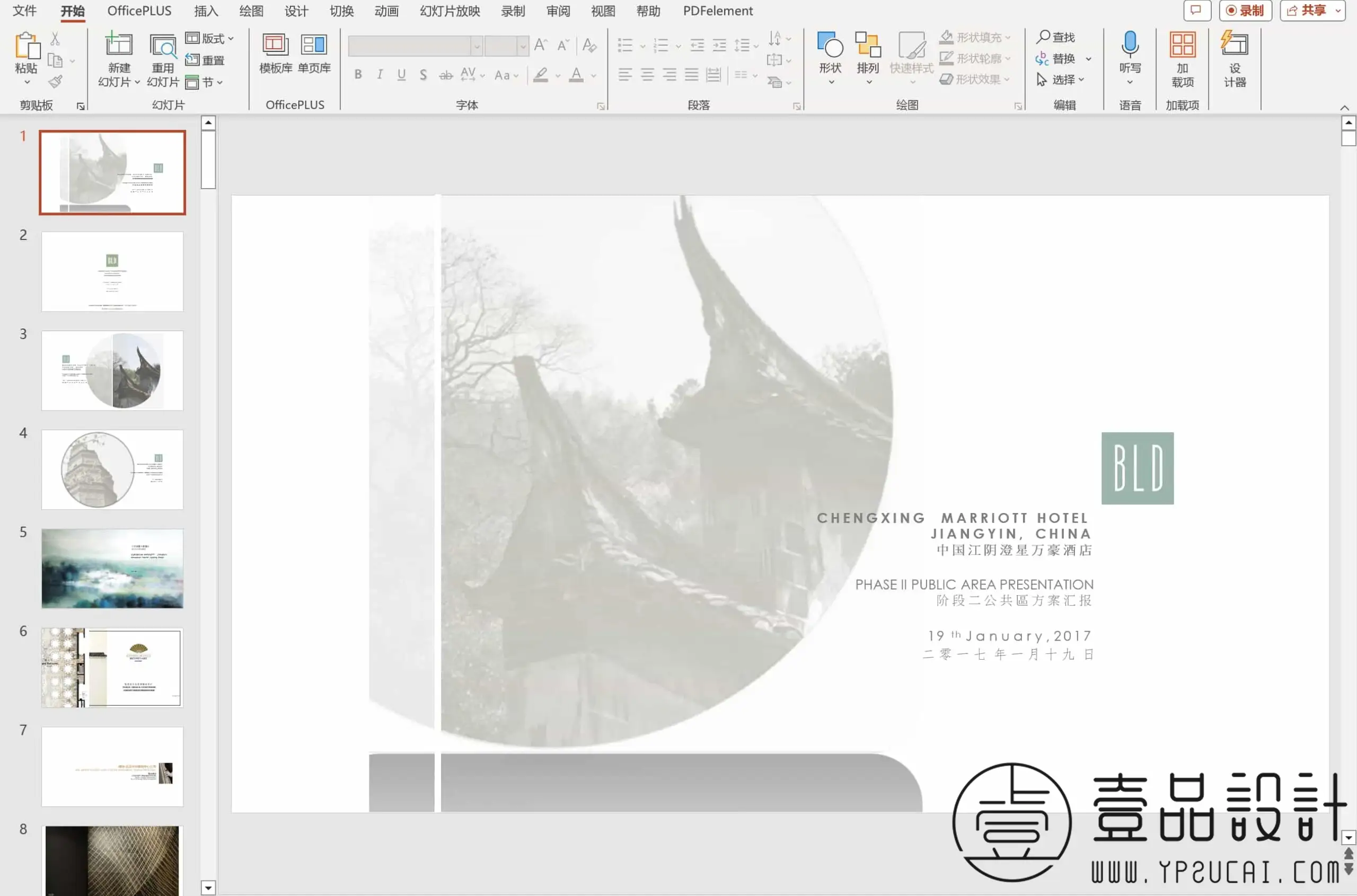
Task: Open the font size combo box
Action: tap(506, 46)
